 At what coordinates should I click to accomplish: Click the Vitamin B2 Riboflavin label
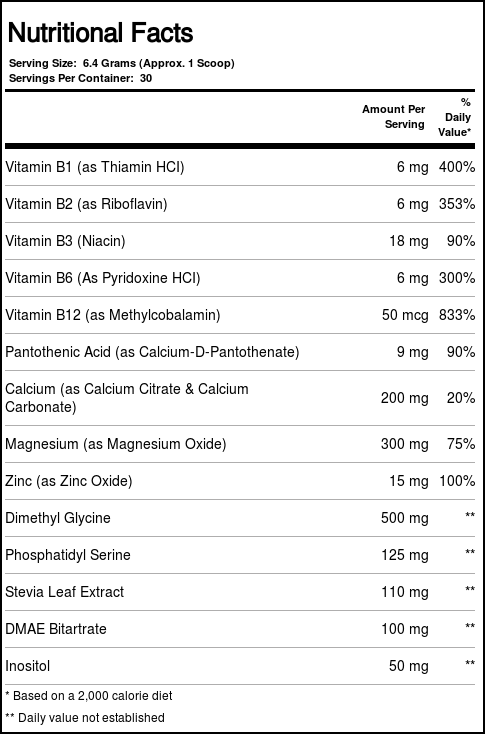tap(86, 204)
